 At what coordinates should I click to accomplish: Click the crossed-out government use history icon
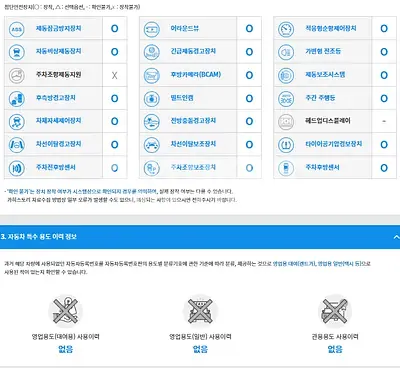click(335, 311)
